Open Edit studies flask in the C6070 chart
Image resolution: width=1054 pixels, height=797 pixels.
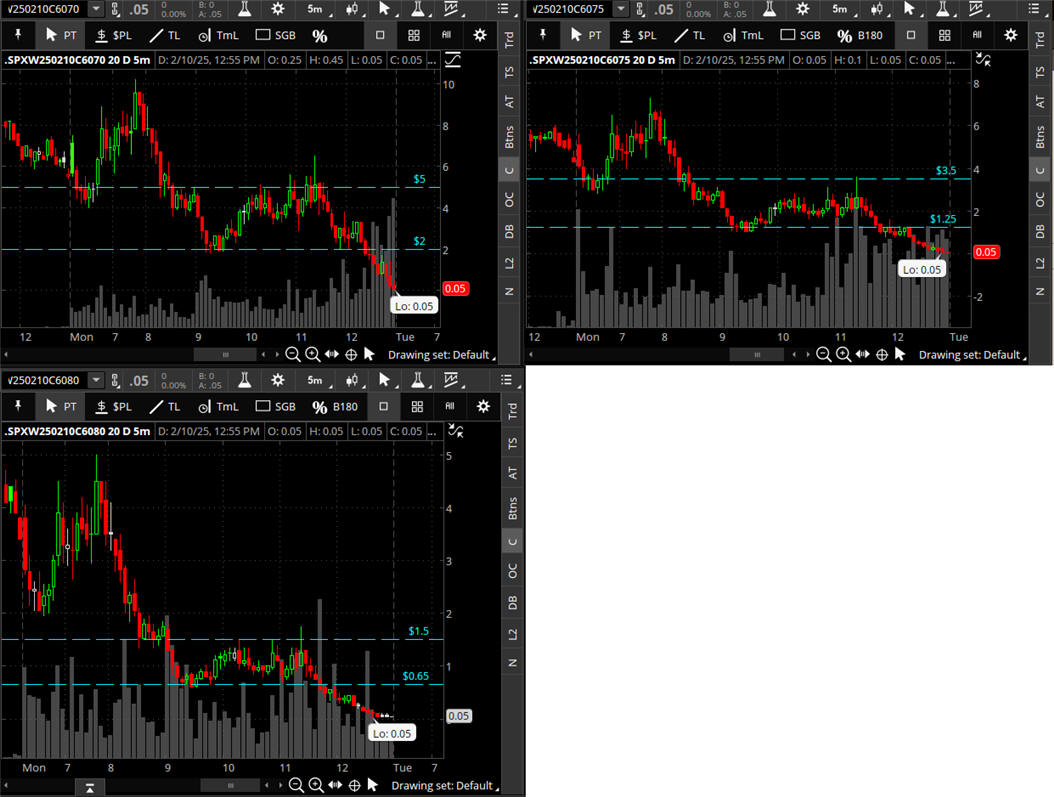(x=245, y=9)
